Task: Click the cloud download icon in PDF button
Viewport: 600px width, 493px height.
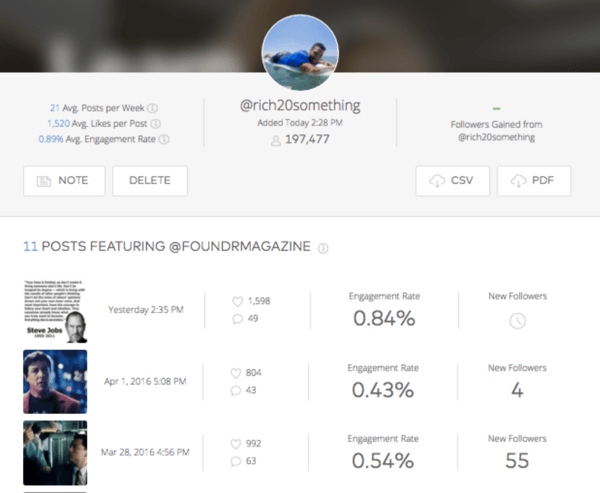Action: coord(518,181)
